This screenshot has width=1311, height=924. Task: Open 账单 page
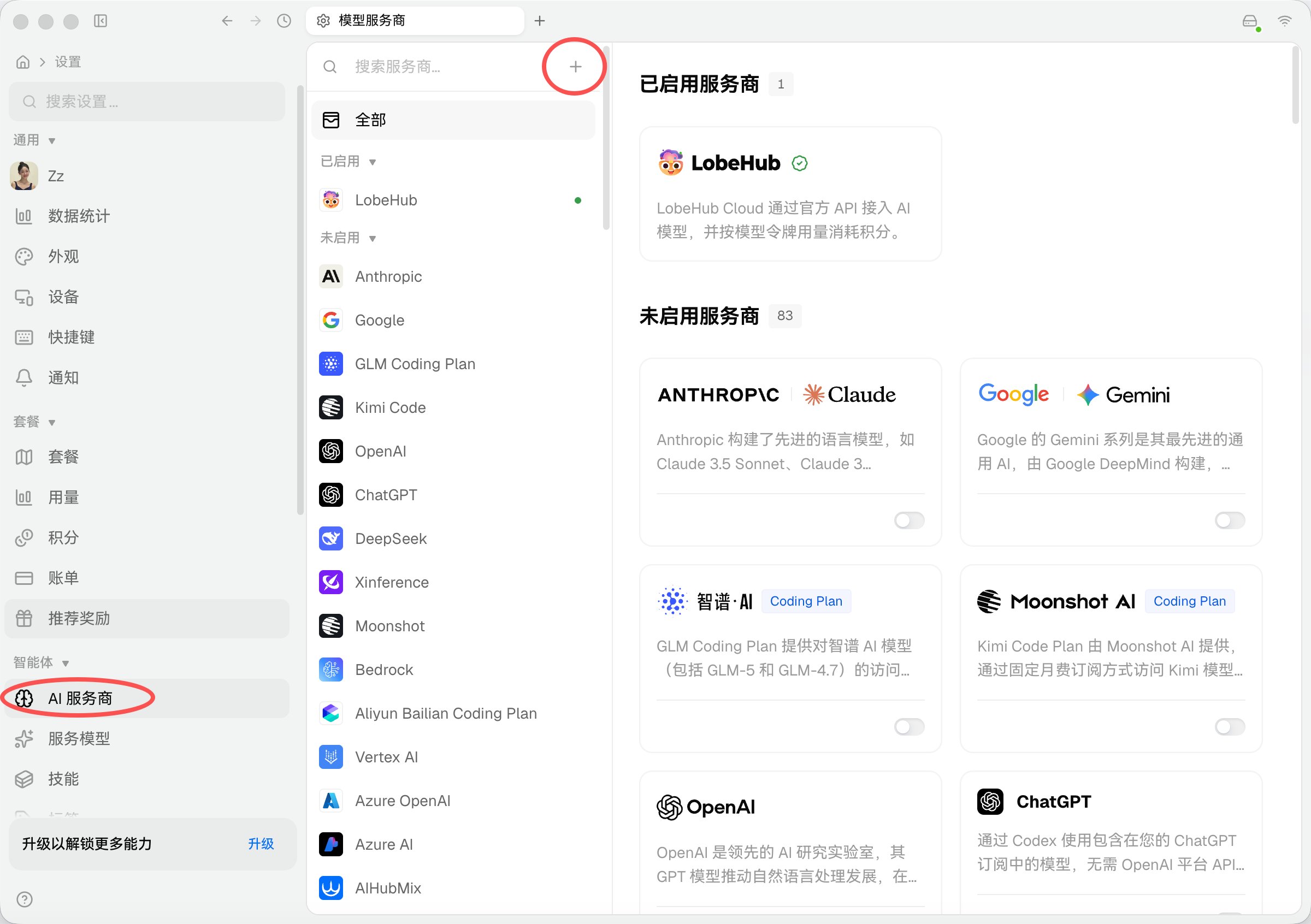tap(147, 578)
